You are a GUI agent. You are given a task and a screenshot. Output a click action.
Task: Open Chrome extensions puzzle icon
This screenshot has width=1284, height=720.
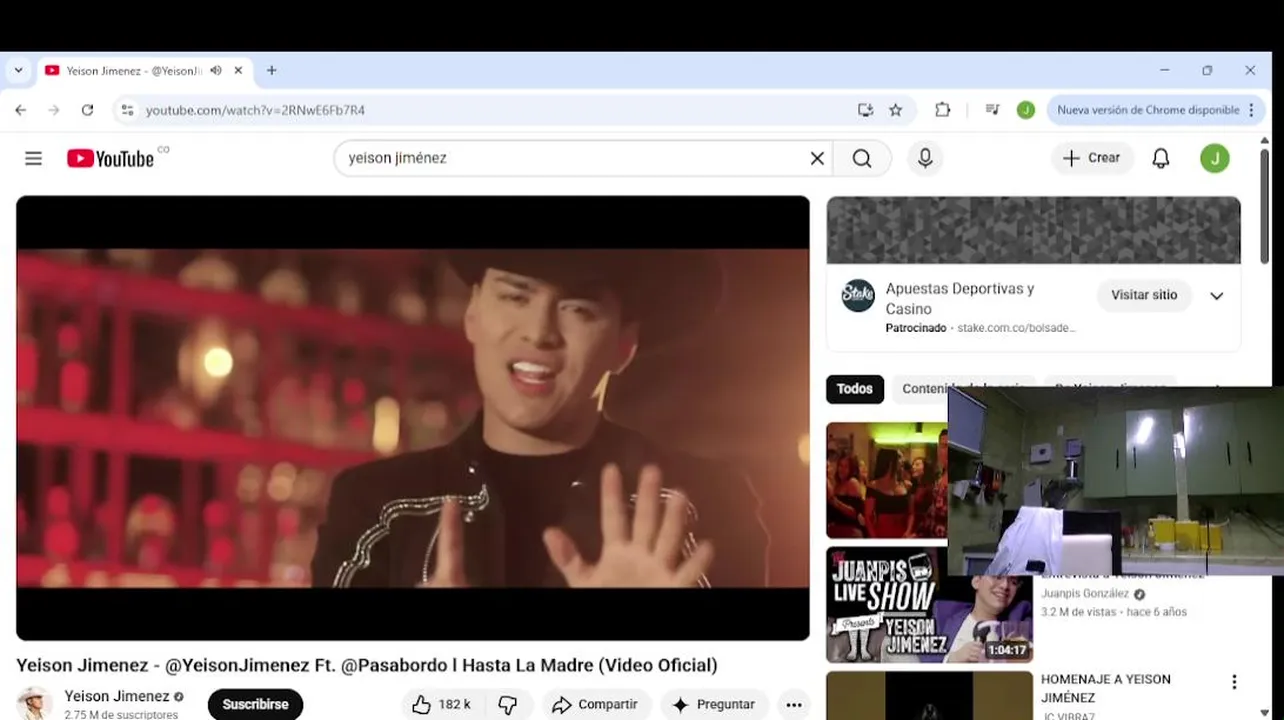[x=942, y=110]
